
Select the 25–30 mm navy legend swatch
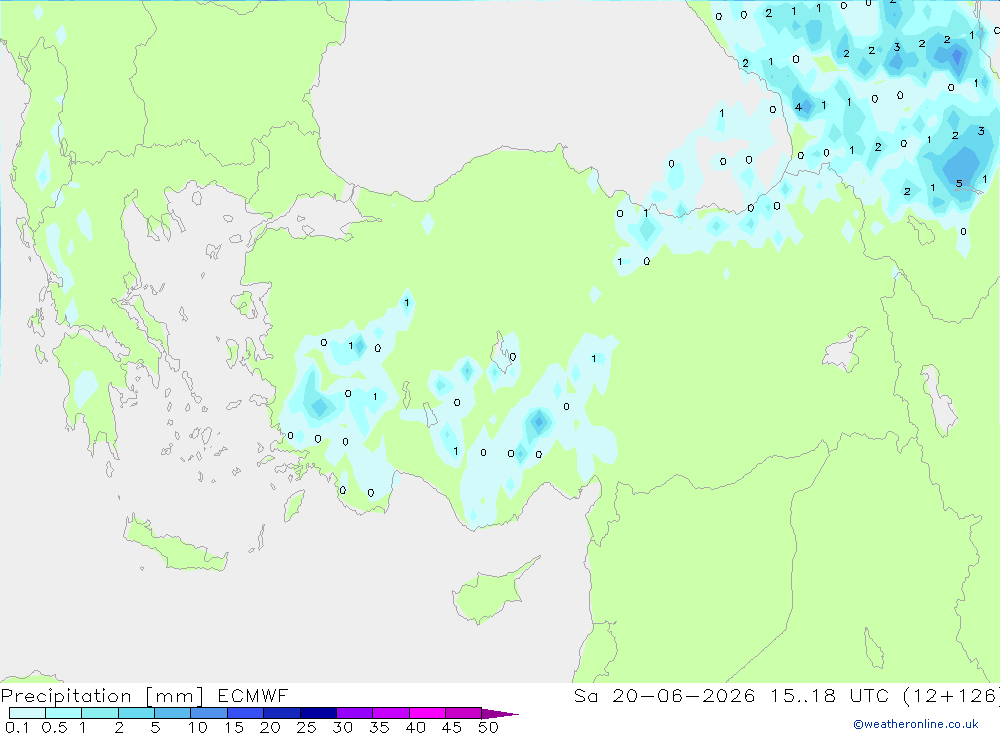point(318,713)
